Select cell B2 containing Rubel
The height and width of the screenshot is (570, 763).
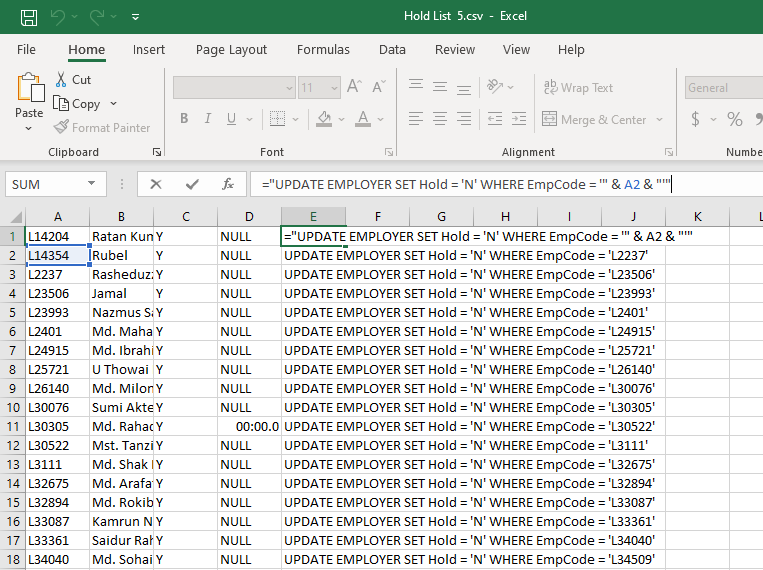pyautogui.click(x=121, y=255)
